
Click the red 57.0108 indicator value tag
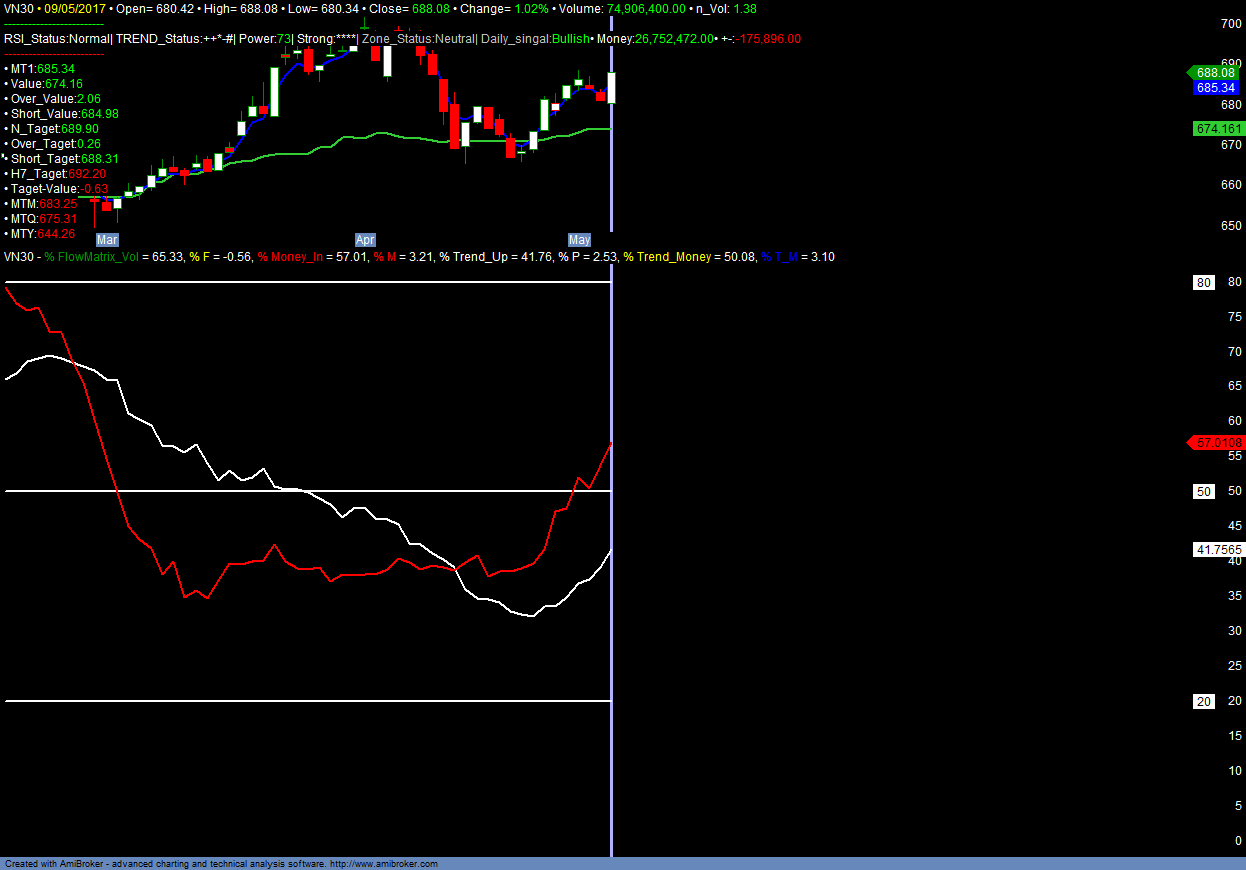(x=1216, y=443)
